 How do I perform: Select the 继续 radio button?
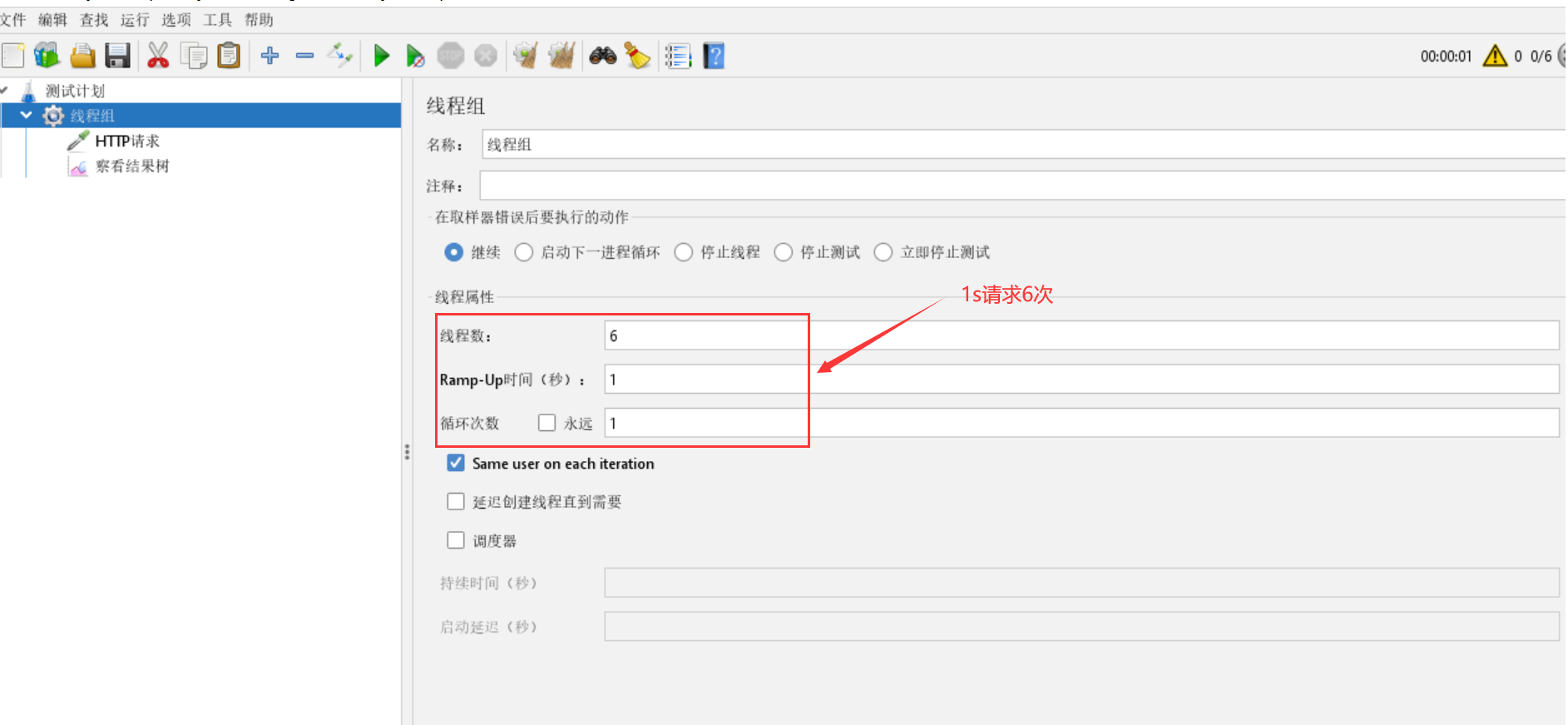453,252
